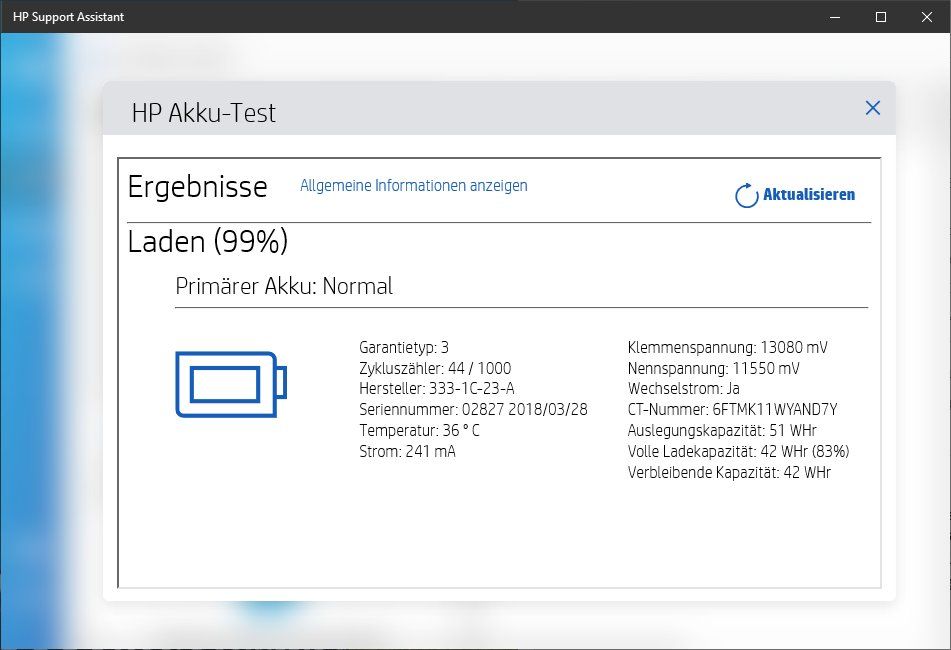Click Wechselstrom: Ja entry
This screenshot has width=951, height=650.
click(x=684, y=389)
